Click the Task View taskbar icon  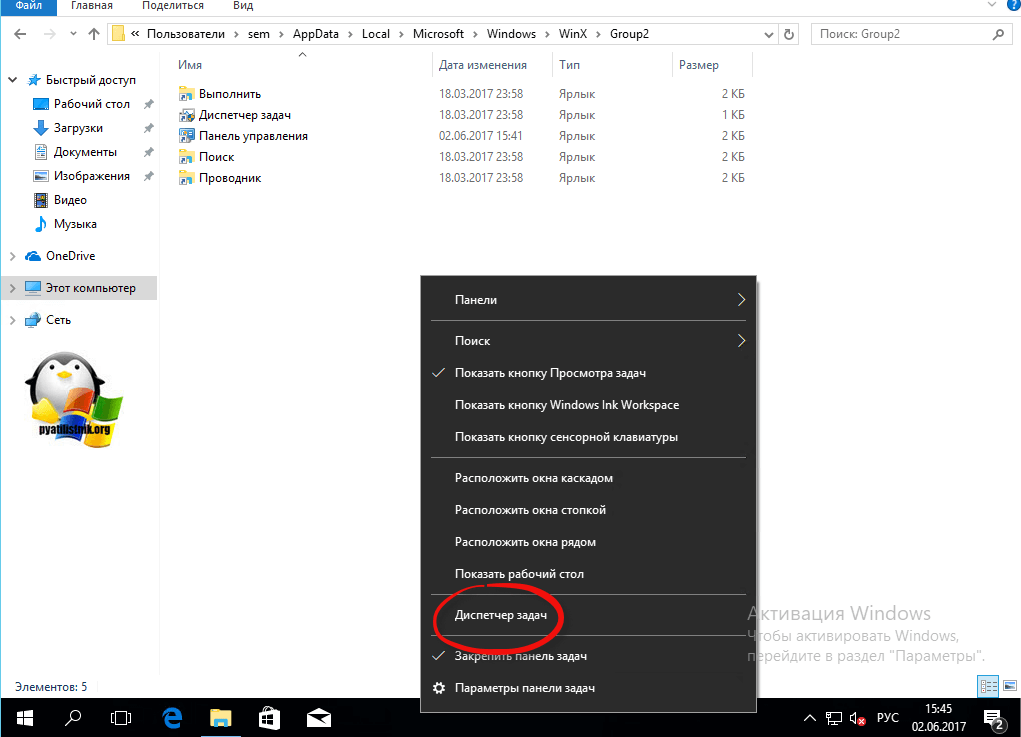(x=121, y=717)
